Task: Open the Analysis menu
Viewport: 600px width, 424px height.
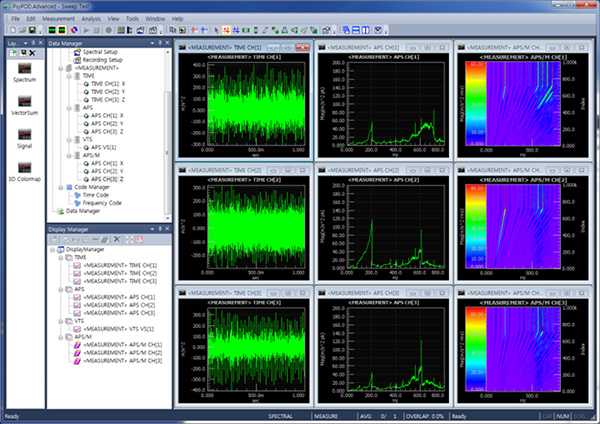Action: pyautogui.click(x=91, y=18)
